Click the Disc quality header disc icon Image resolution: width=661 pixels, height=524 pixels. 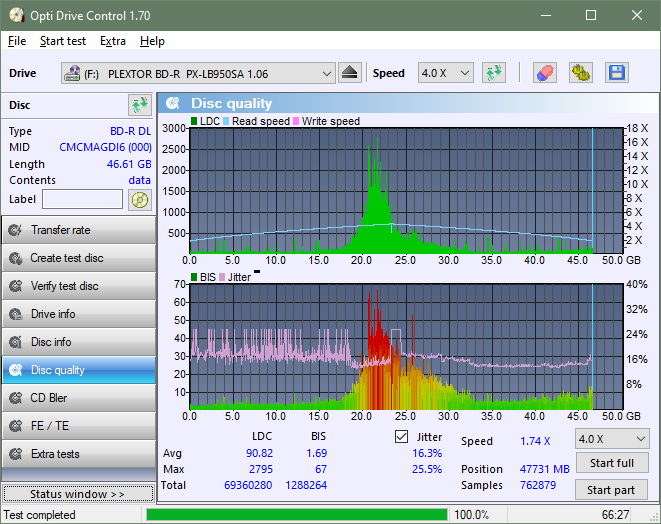click(172, 103)
